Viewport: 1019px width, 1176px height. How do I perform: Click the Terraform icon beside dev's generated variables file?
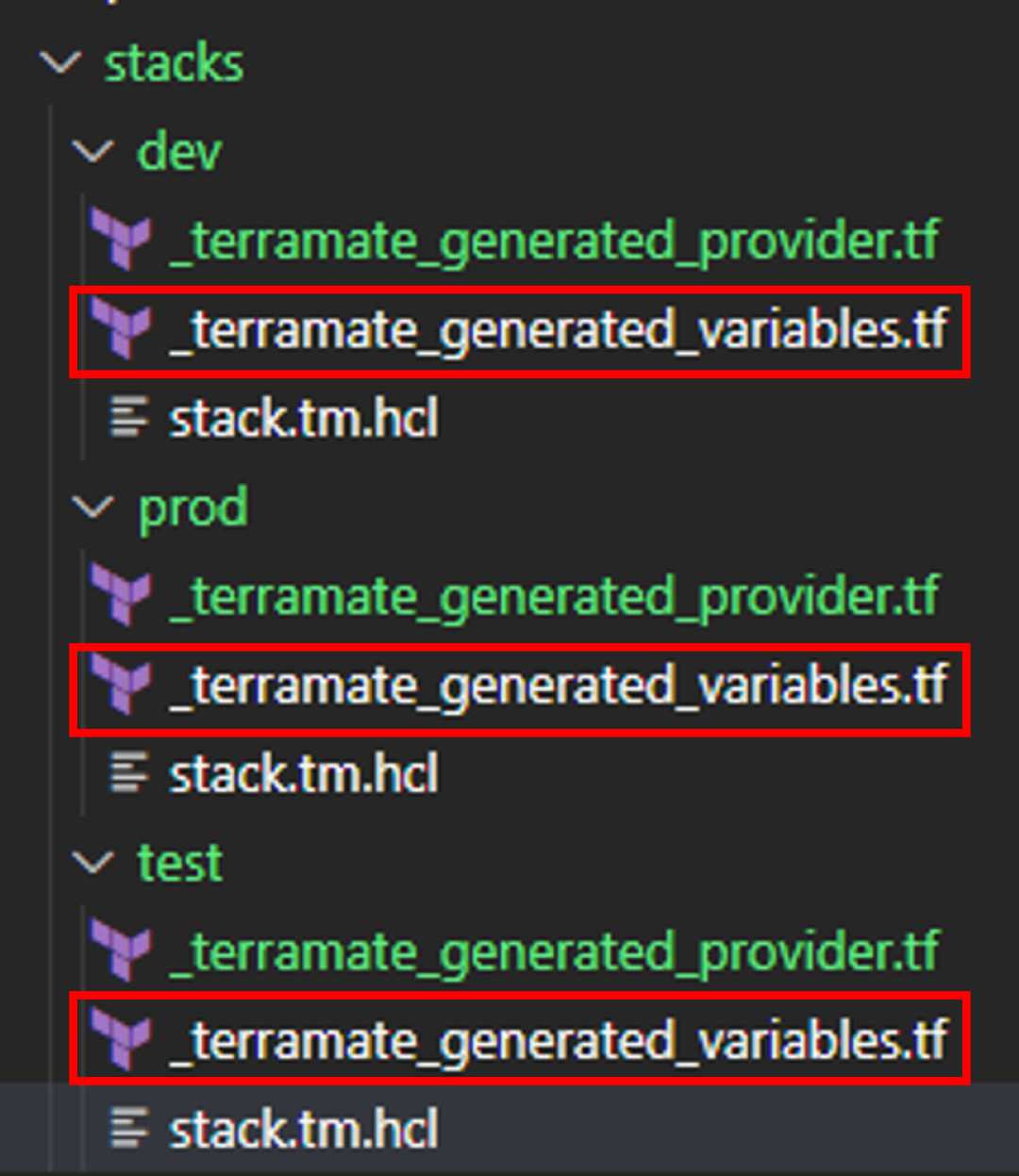[121, 330]
